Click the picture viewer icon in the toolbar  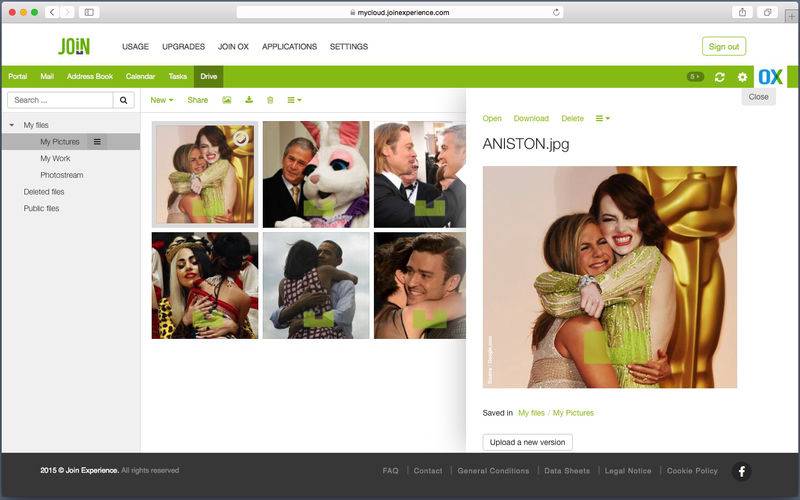coord(227,100)
